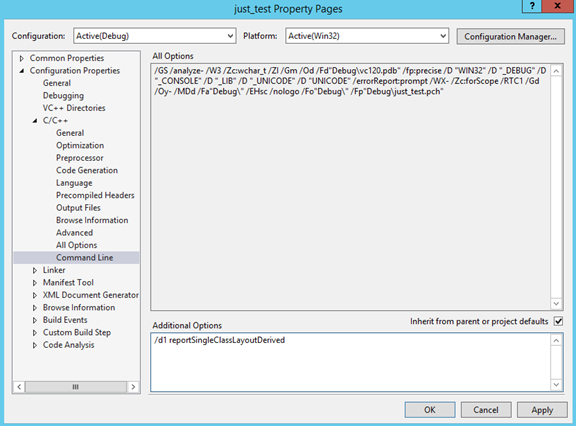The width and height of the screenshot is (576, 426).
Task: Expand the Code Analysis node arrow
Action: coord(35,345)
